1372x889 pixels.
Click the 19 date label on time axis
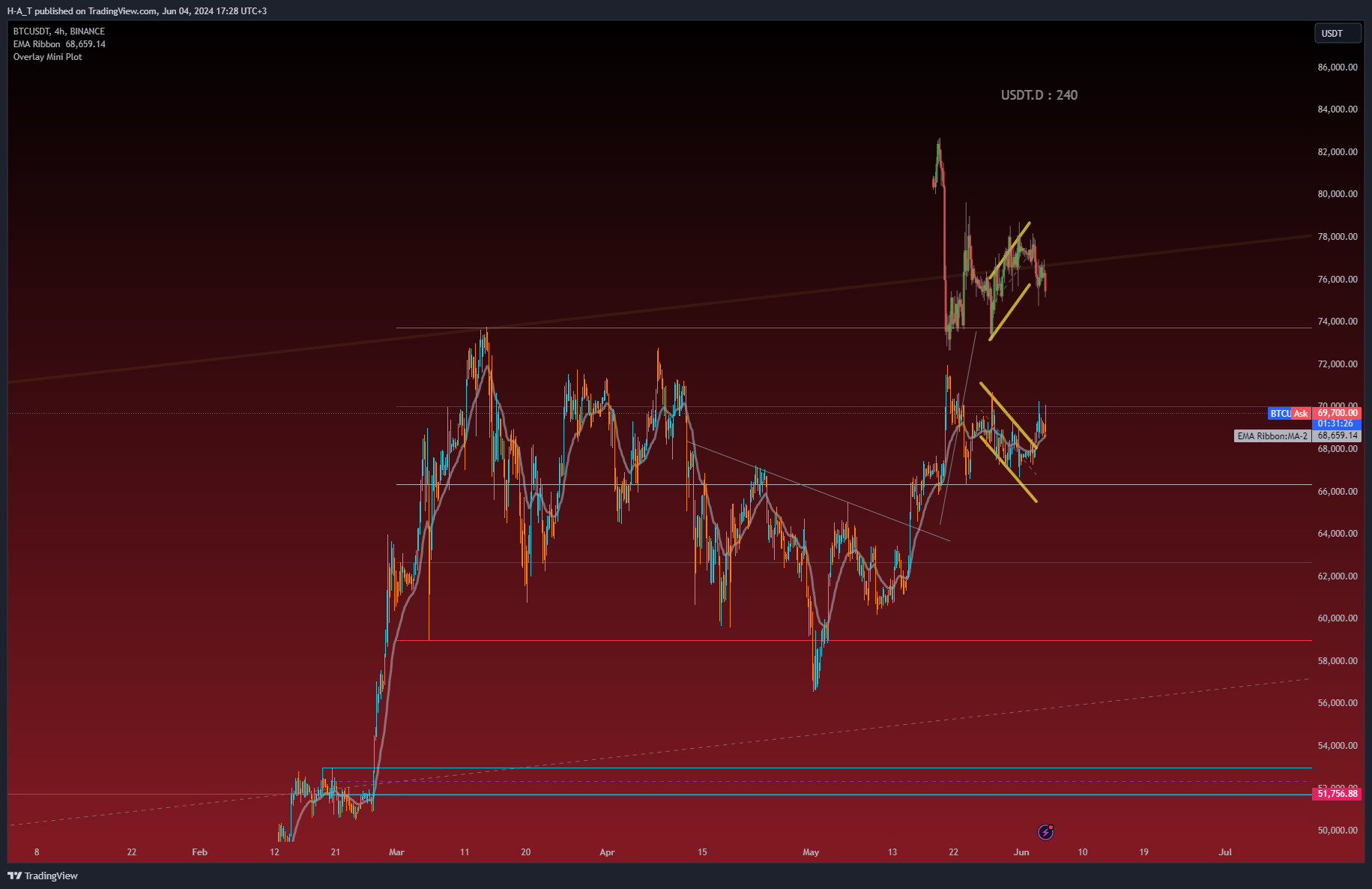1143,852
